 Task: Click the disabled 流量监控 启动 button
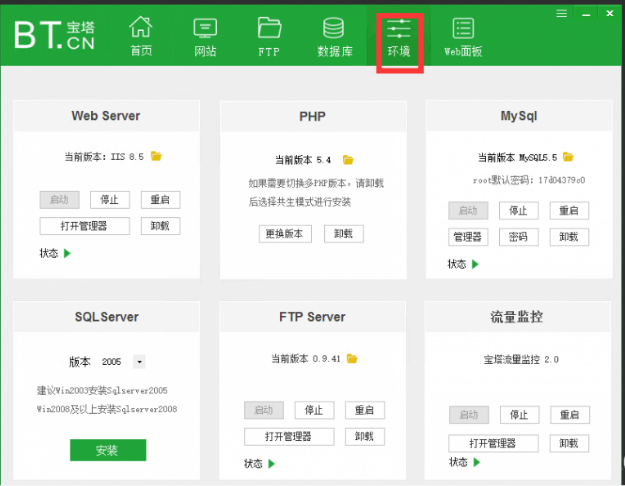pos(469,415)
